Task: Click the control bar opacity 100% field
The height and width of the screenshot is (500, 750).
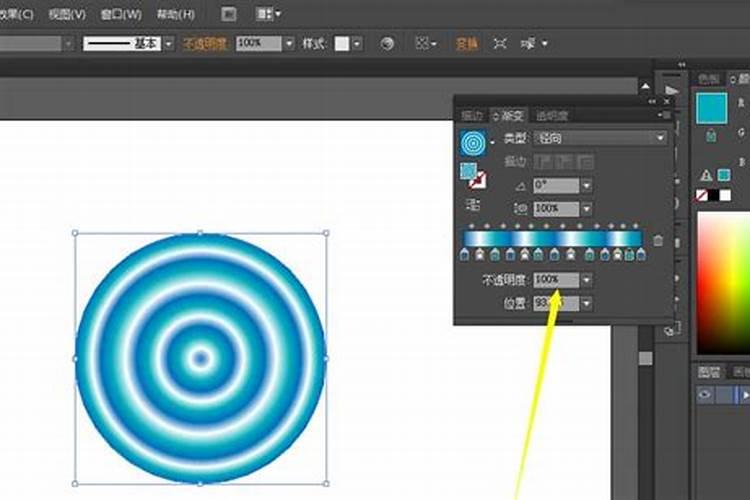Action: point(258,44)
